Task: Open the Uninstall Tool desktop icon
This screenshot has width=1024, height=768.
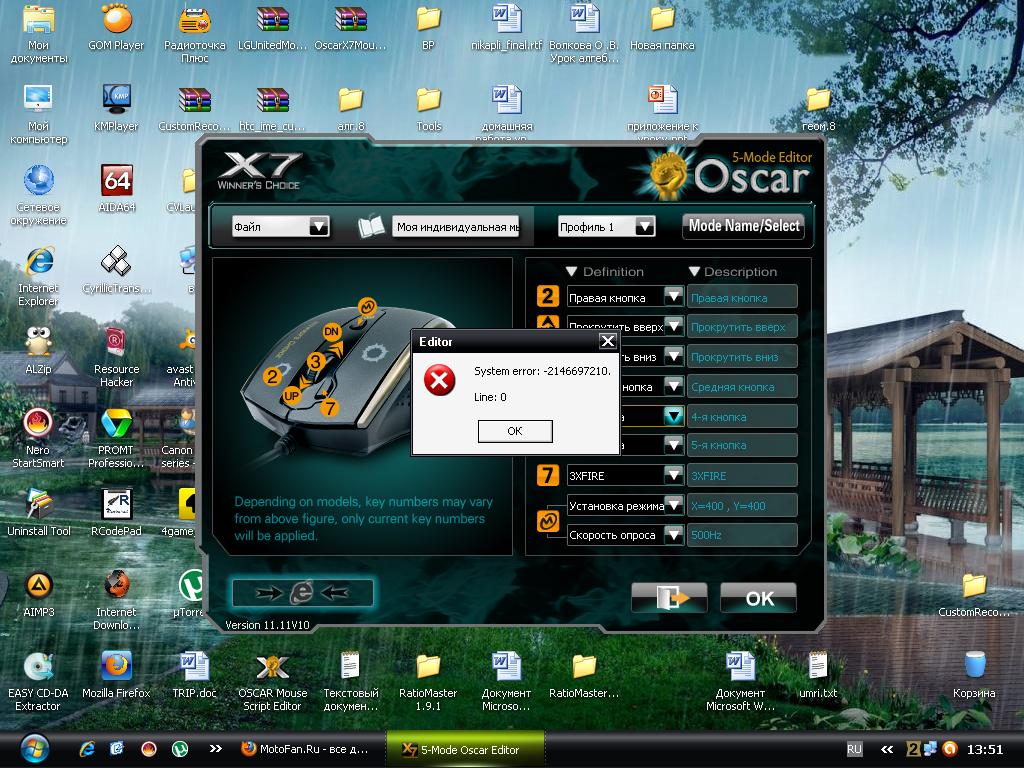Action: pos(39,513)
